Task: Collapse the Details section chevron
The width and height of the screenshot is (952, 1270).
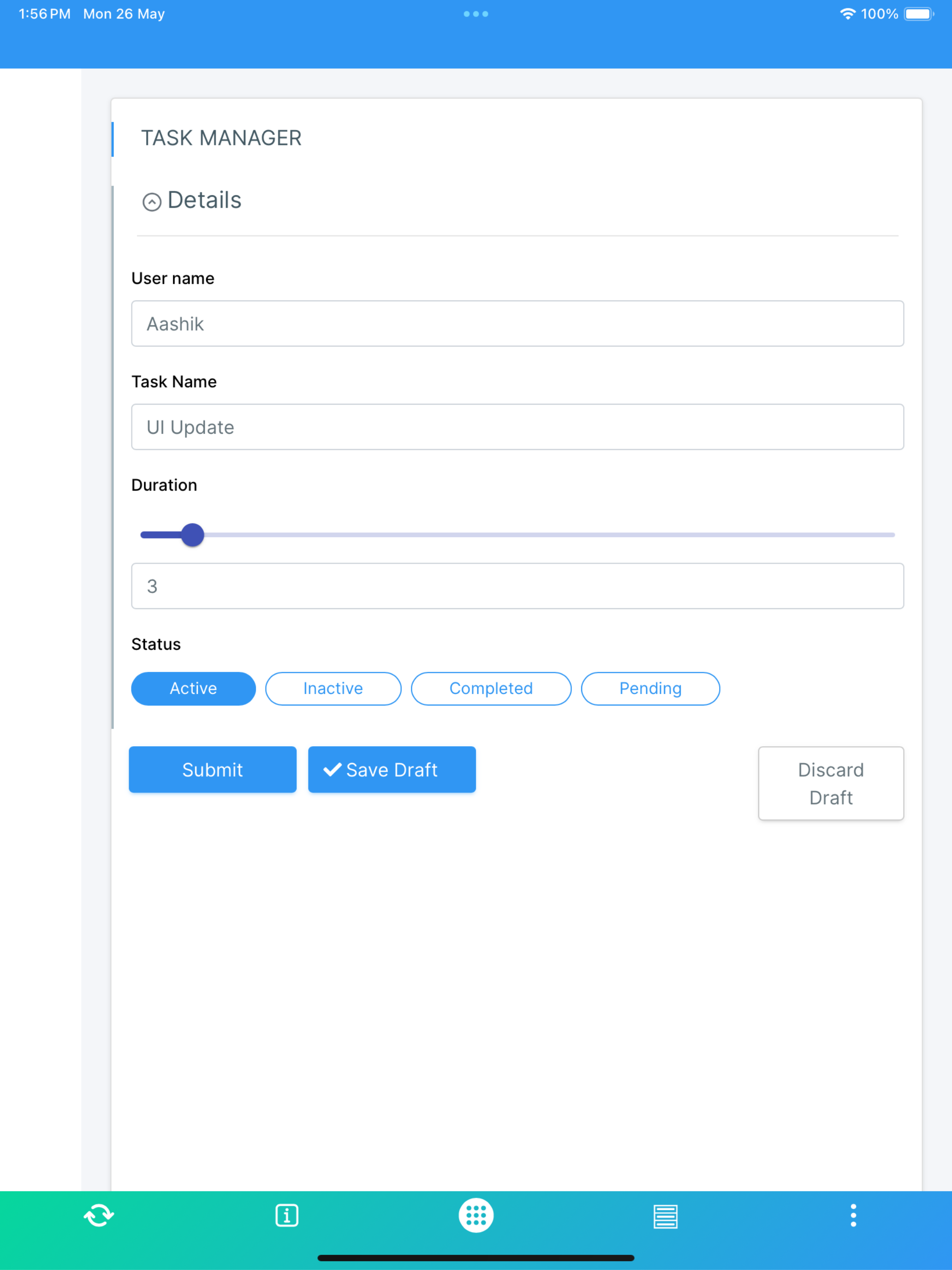Action: pyautogui.click(x=151, y=202)
